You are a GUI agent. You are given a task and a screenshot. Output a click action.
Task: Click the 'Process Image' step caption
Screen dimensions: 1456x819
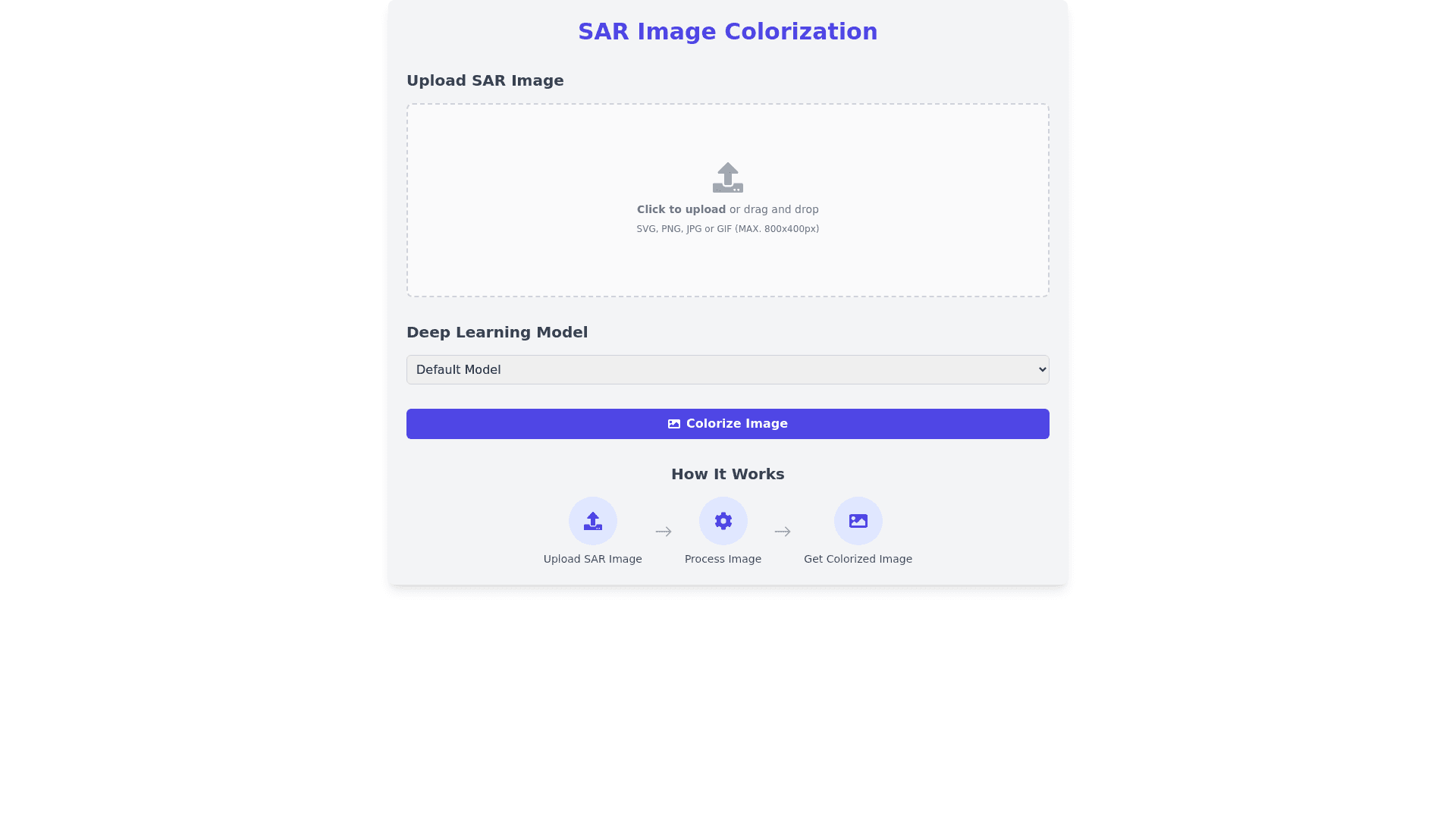click(x=723, y=559)
